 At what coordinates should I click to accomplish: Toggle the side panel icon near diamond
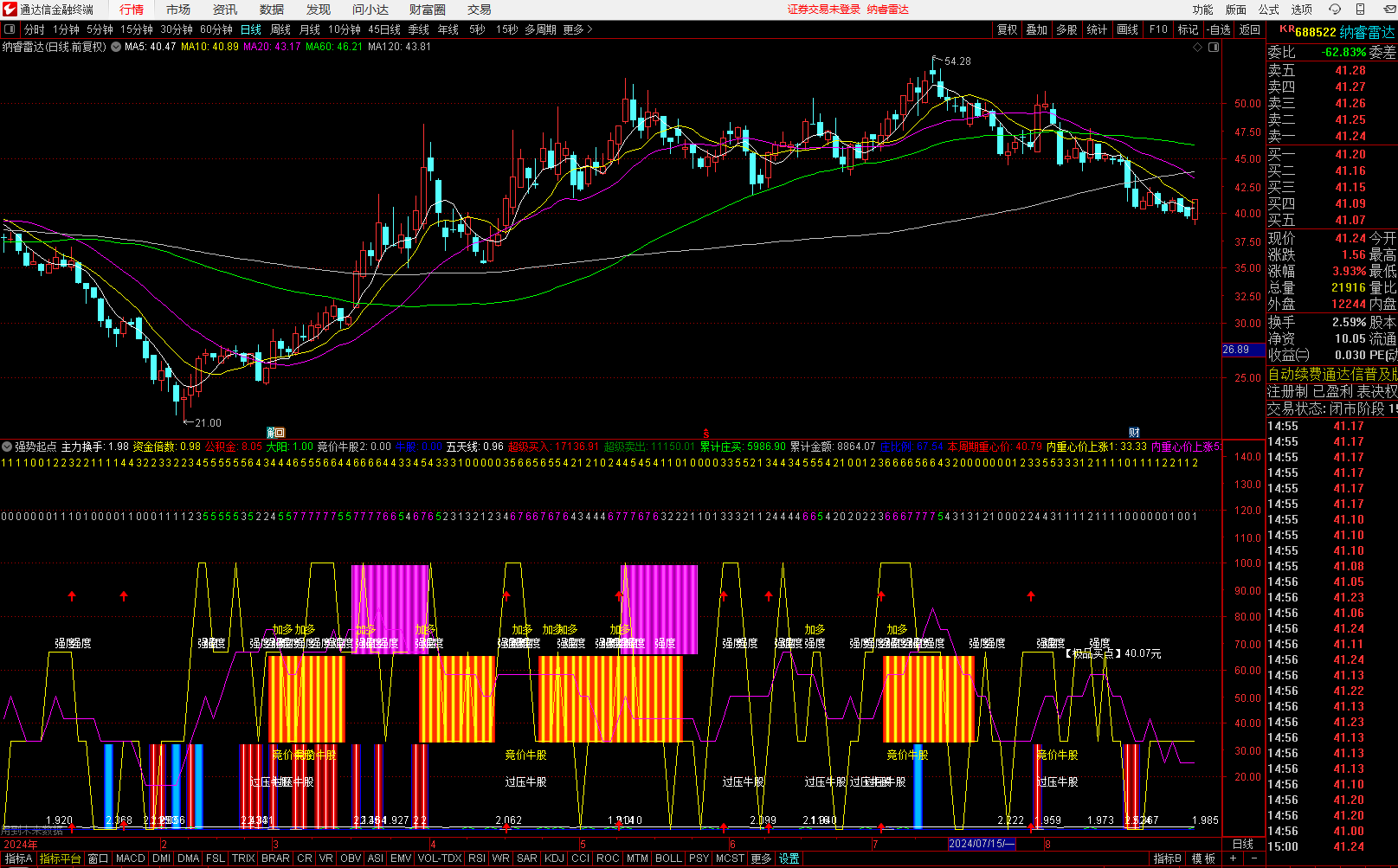tap(1214, 47)
